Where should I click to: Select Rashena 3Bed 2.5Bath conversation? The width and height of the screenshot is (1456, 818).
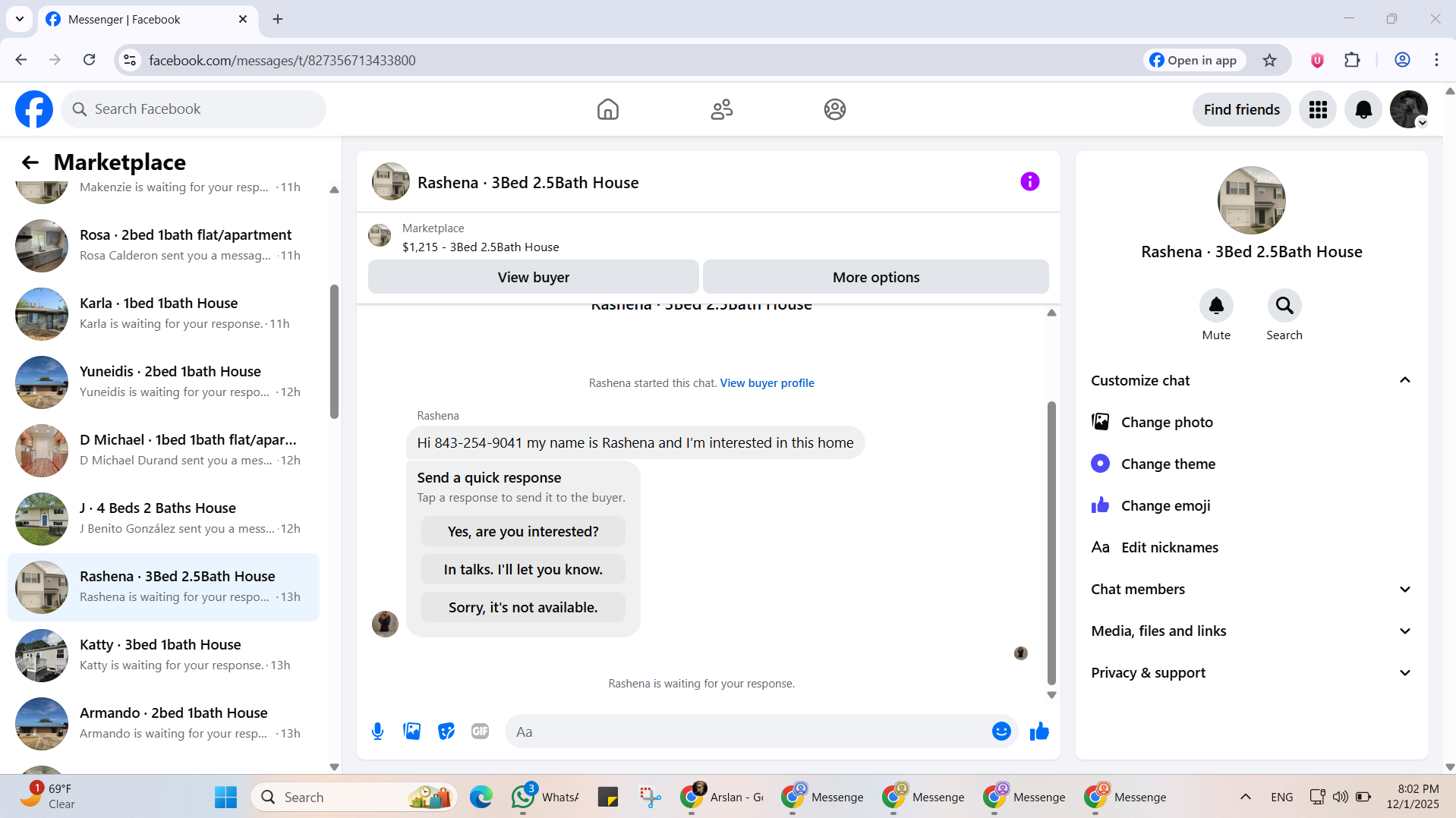coord(163,587)
